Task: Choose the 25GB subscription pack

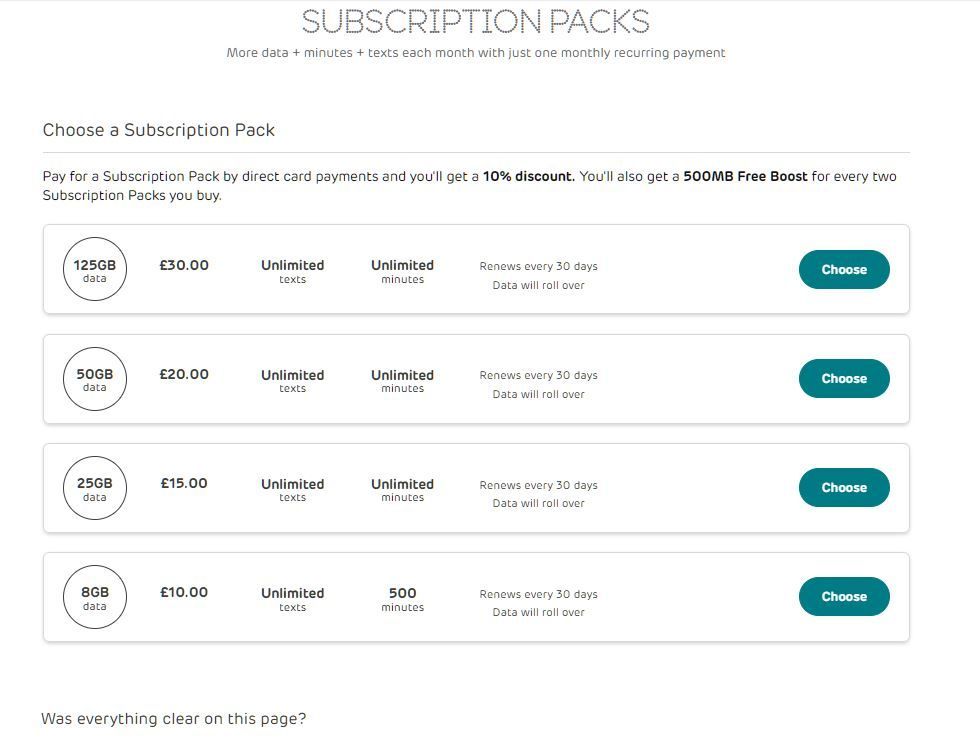Action: click(x=844, y=487)
